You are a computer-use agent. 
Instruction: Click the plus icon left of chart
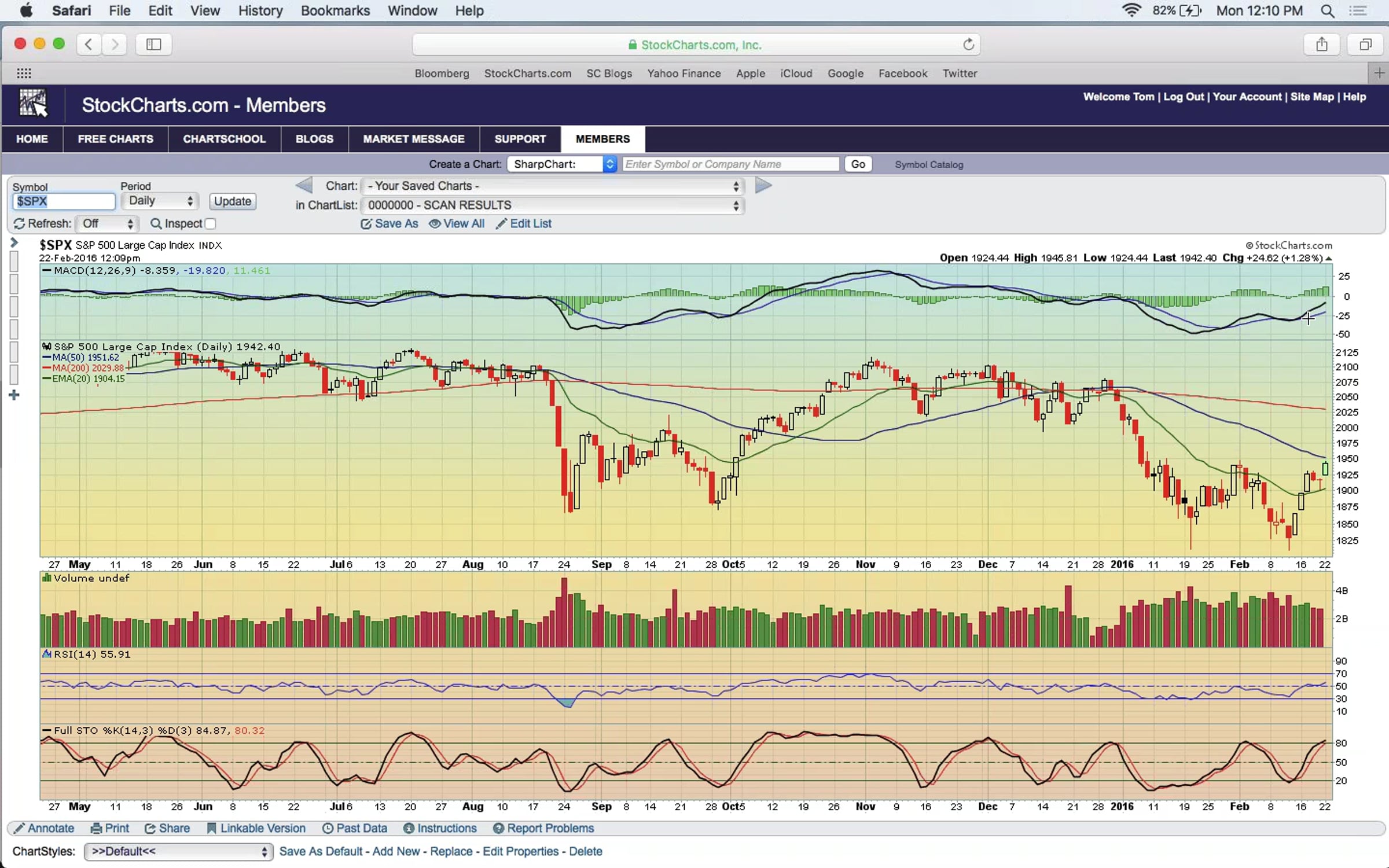[x=14, y=395]
